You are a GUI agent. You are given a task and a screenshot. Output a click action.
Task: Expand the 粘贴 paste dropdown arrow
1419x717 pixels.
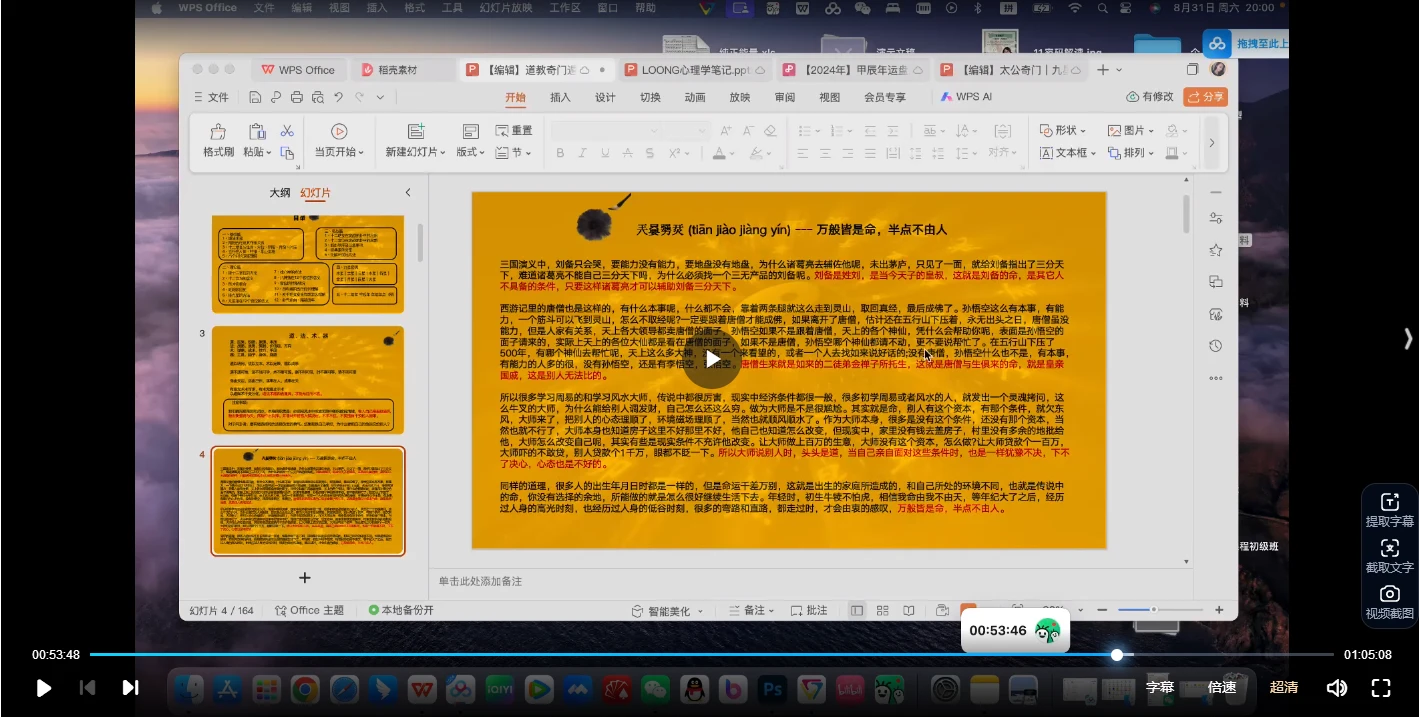(268, 152)
